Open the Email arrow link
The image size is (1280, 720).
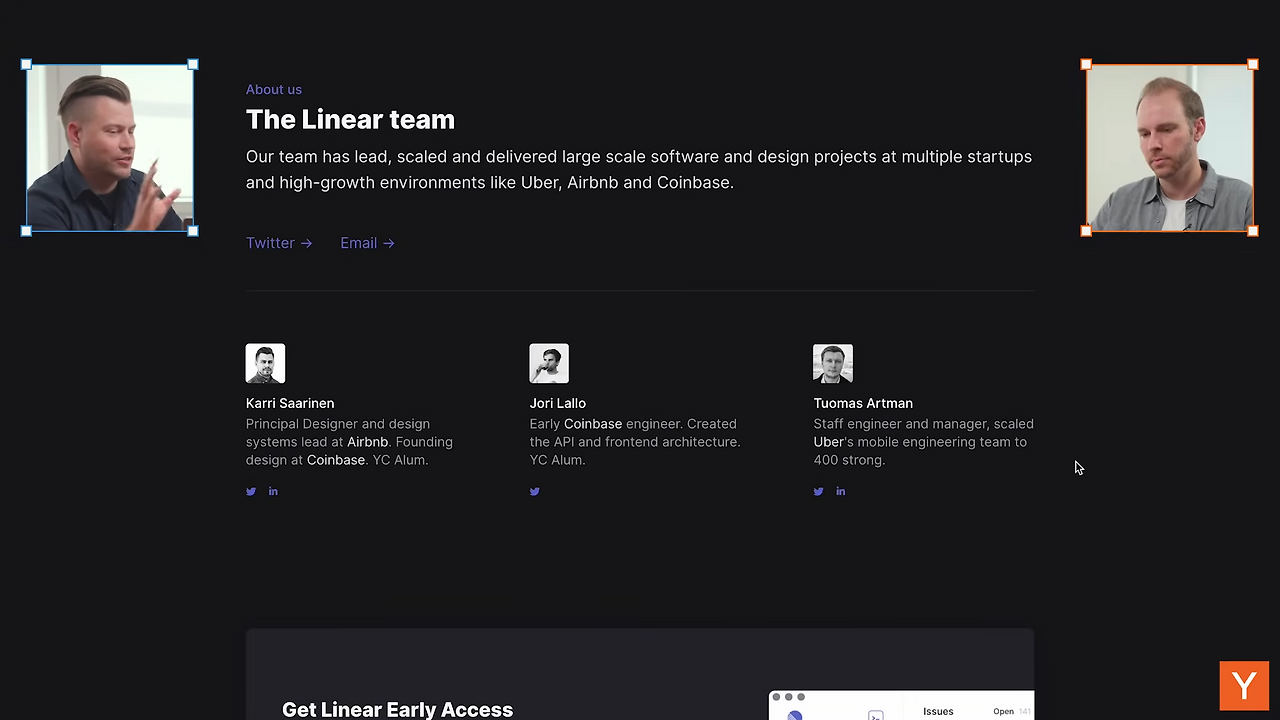(367, 243)
